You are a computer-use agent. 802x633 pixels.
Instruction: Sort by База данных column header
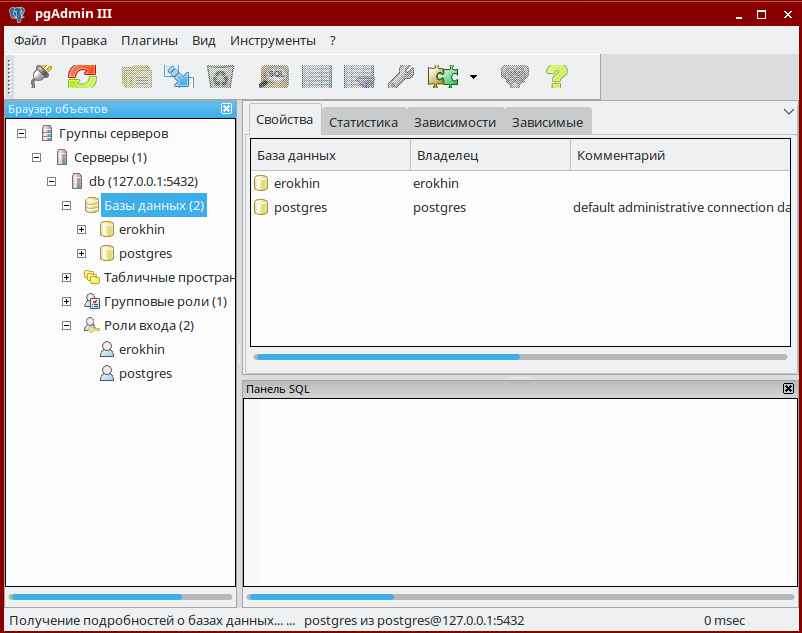tap(330, 155)
